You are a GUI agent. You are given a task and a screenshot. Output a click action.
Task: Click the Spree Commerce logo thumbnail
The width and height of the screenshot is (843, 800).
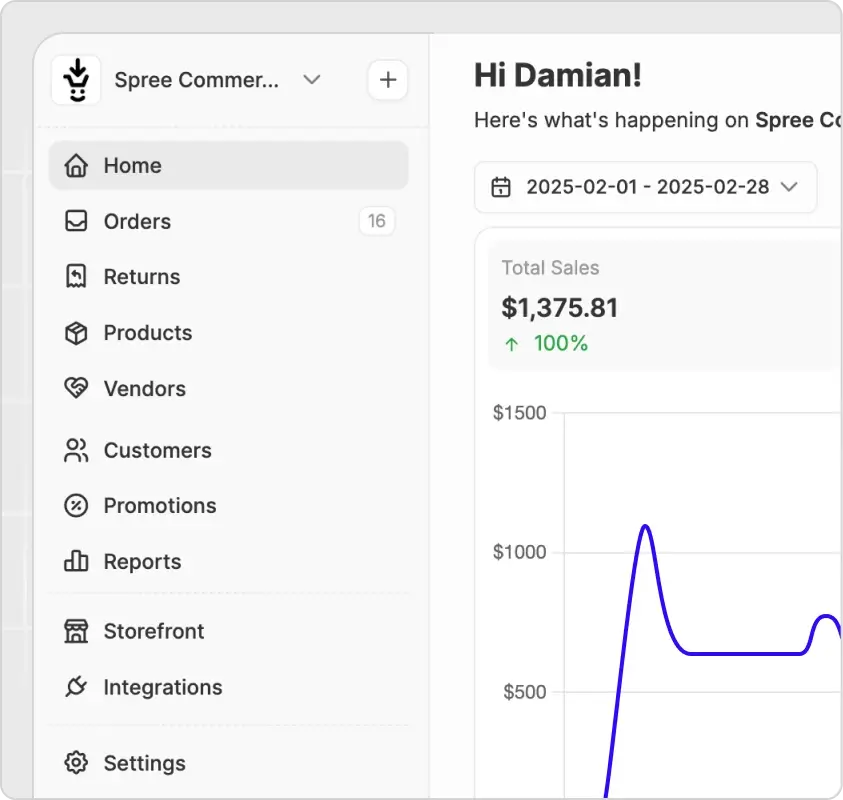76,80
